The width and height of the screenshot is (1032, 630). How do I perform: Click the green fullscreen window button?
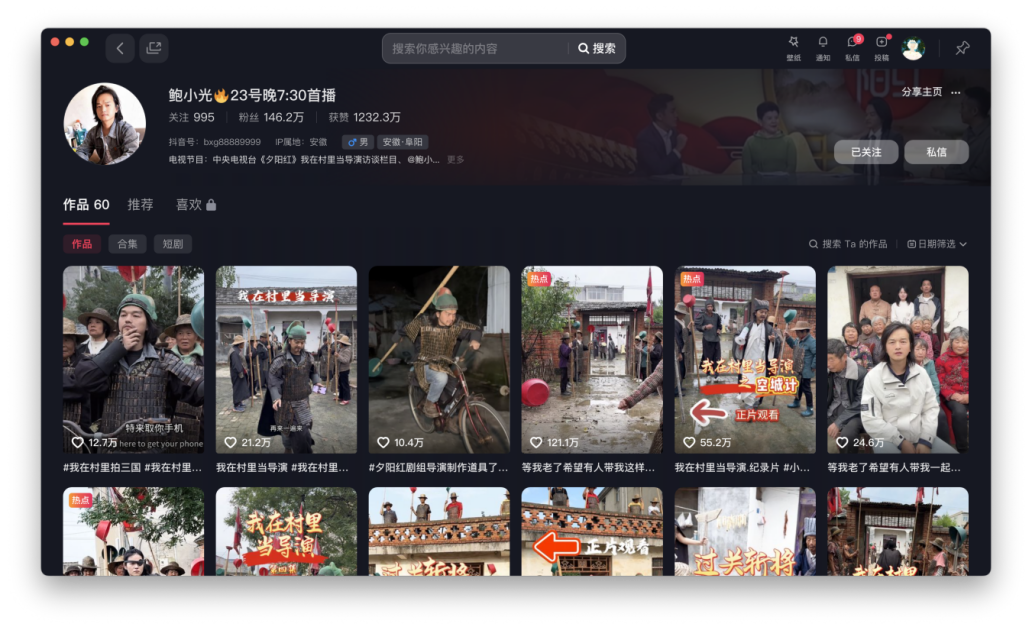coord(84,41)
